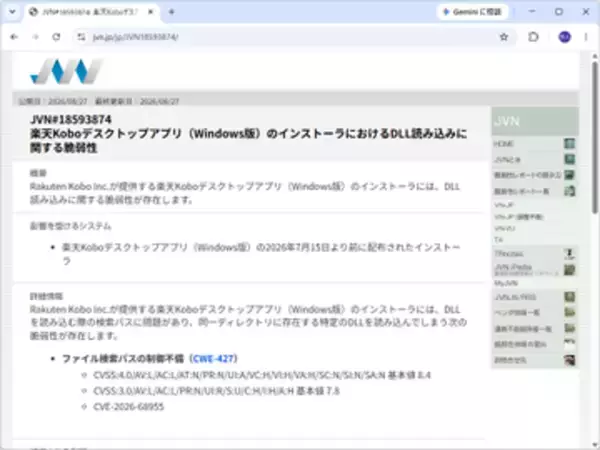Click the CVSS:4.0 vector line
This screenshot has width=600, height=450.
[x=262, y=375]
